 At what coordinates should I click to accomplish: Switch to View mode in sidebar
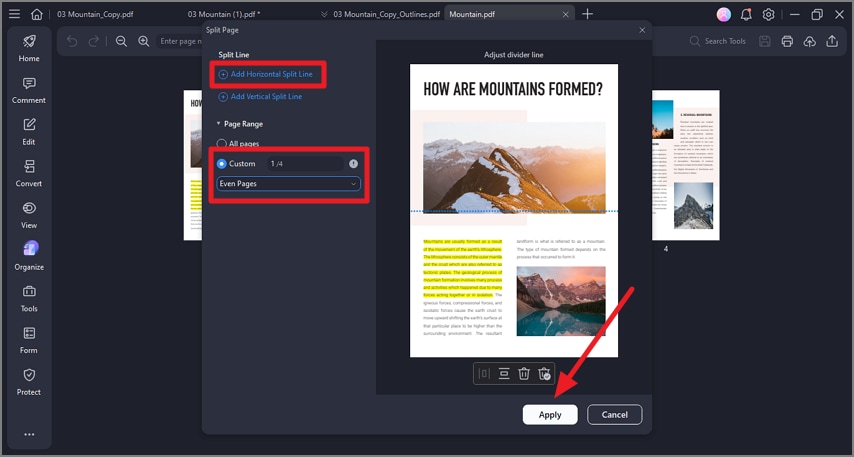29,215
